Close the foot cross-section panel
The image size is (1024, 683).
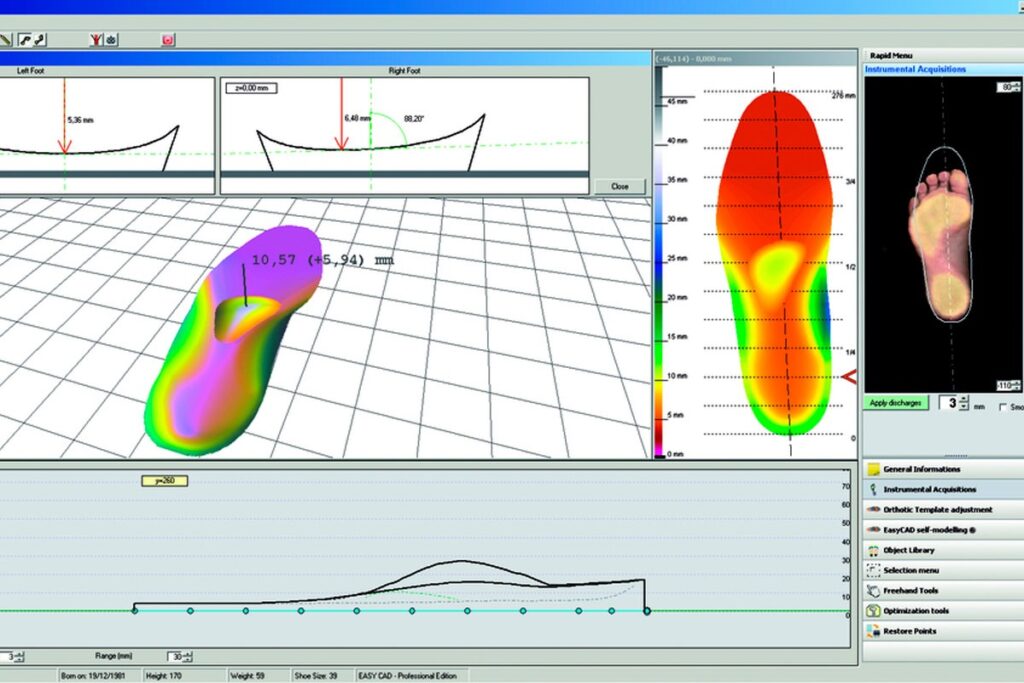click(619, 186)
